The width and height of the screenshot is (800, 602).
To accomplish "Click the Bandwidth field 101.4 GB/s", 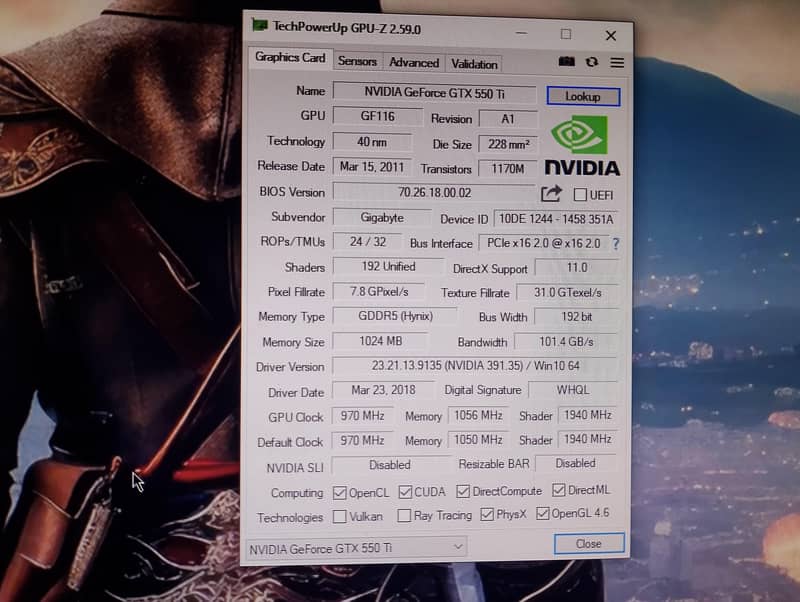I will [566, 342].
